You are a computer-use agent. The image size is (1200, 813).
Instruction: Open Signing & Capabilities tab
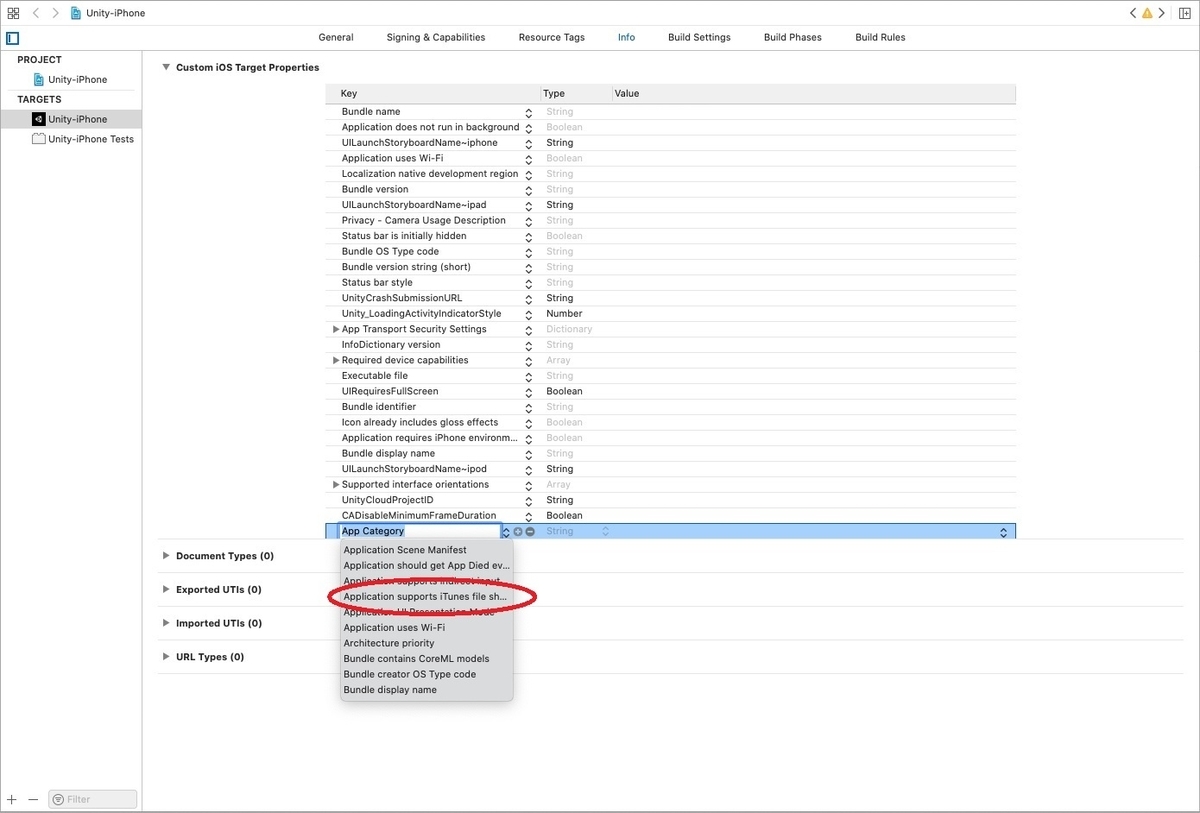[436, 37]
